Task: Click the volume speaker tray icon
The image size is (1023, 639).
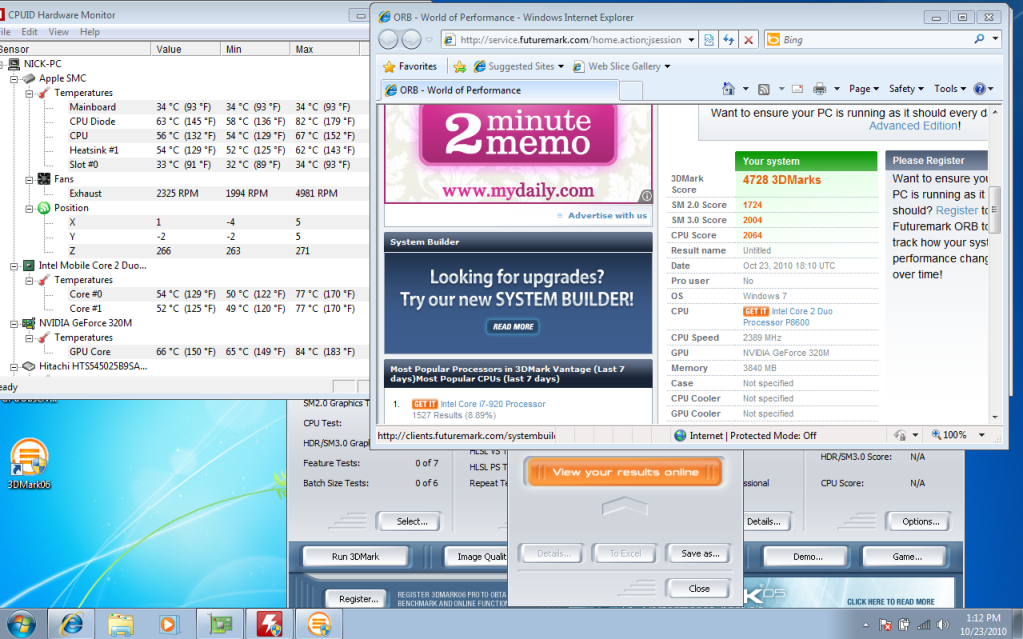Action: pos(942,625)
